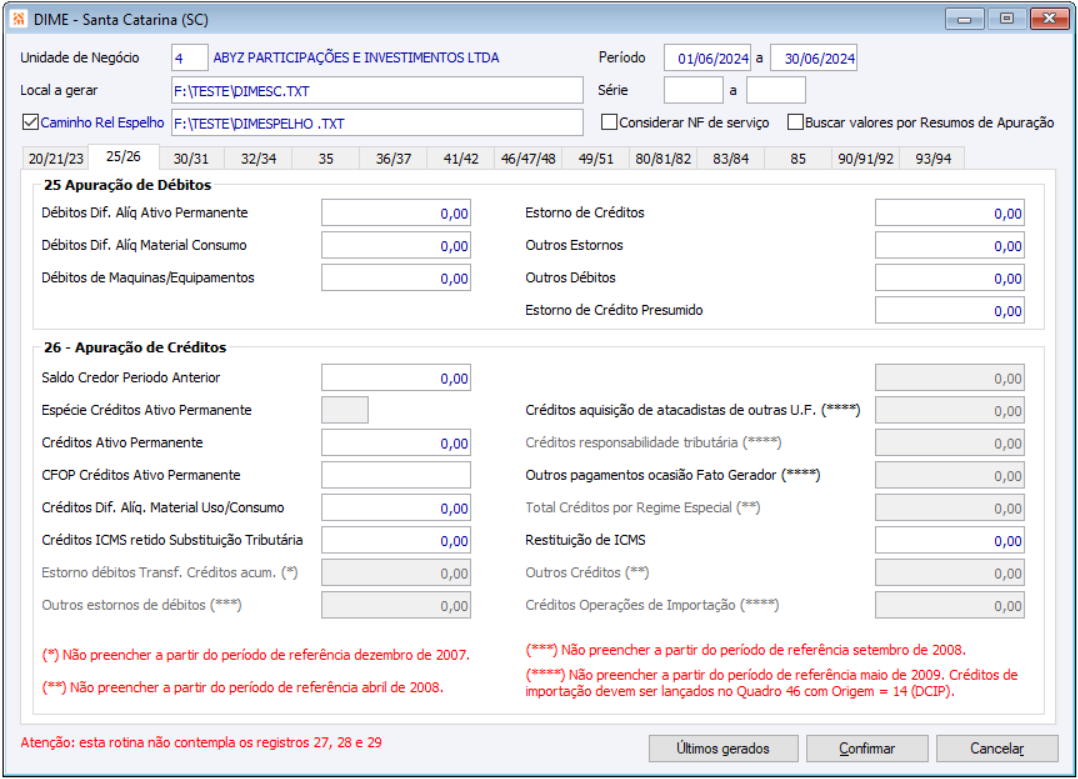The height and width of the screenshot is (779, 1078).
Task: Open the 80/81/82 tab
Action: click(663, 159)
